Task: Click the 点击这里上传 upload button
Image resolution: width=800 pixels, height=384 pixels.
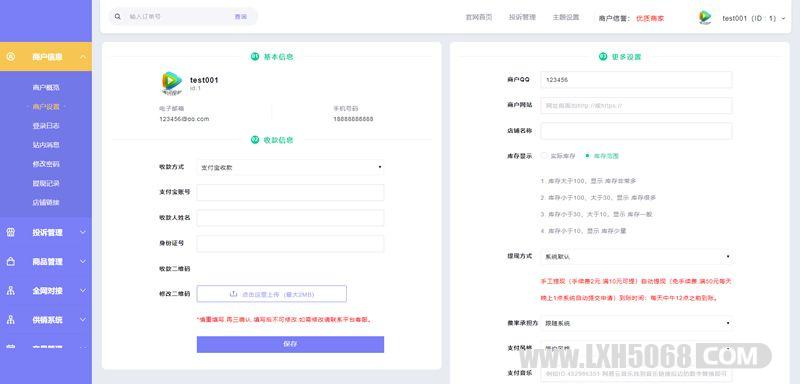Action: click(271, 294)
